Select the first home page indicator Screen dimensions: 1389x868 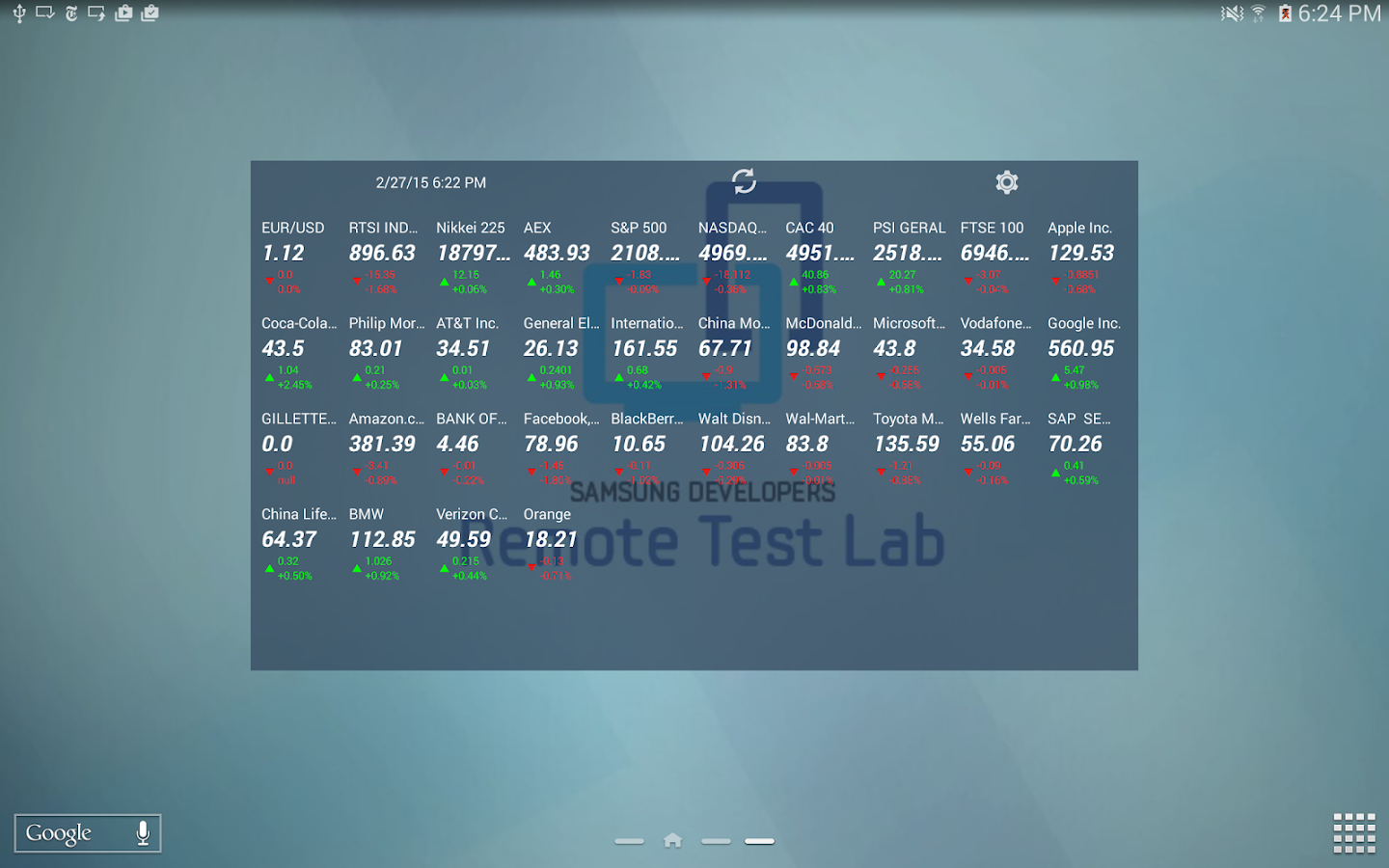[629, 841]
